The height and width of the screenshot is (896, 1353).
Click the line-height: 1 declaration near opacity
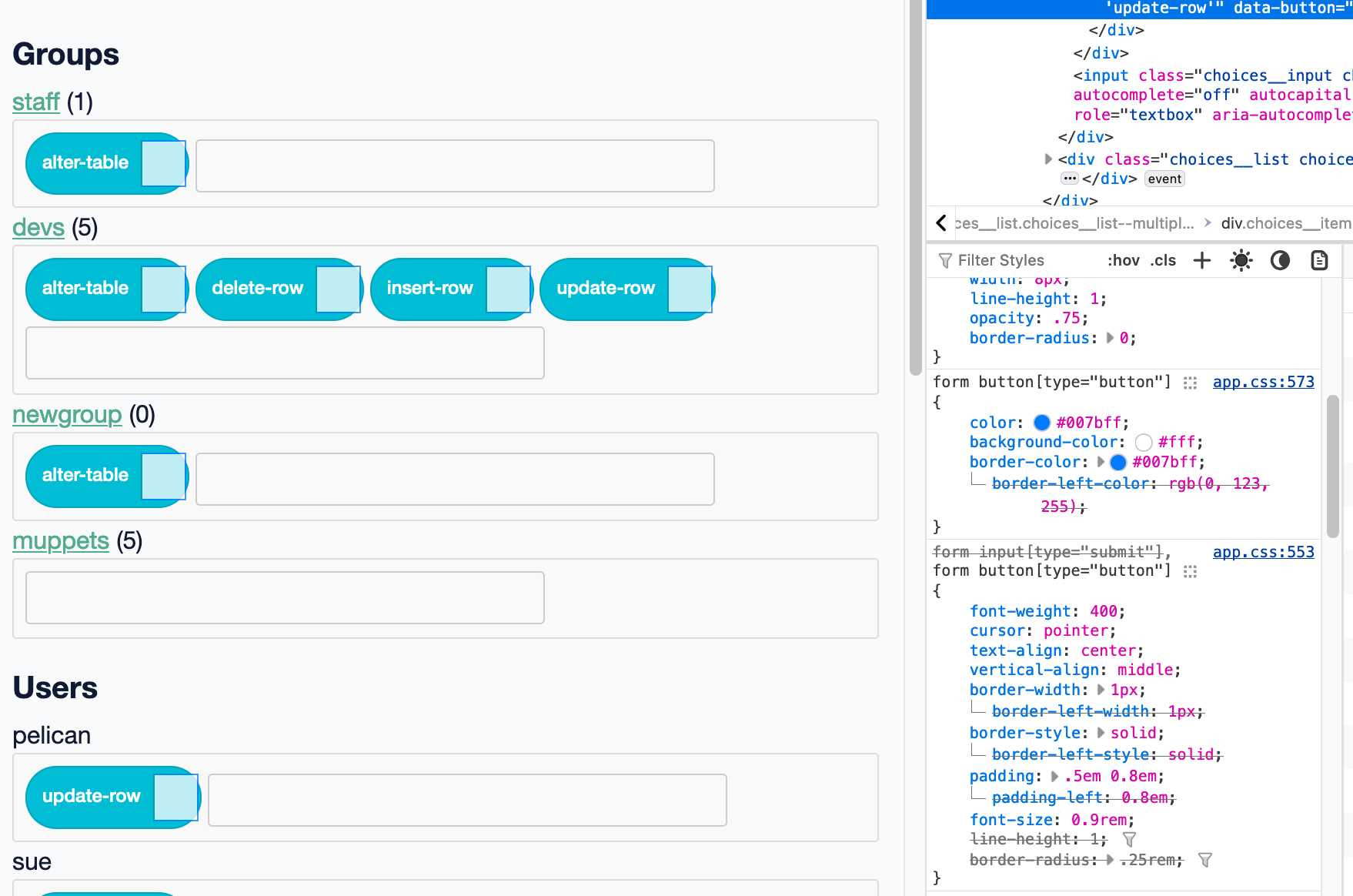tap(1038, 299)
